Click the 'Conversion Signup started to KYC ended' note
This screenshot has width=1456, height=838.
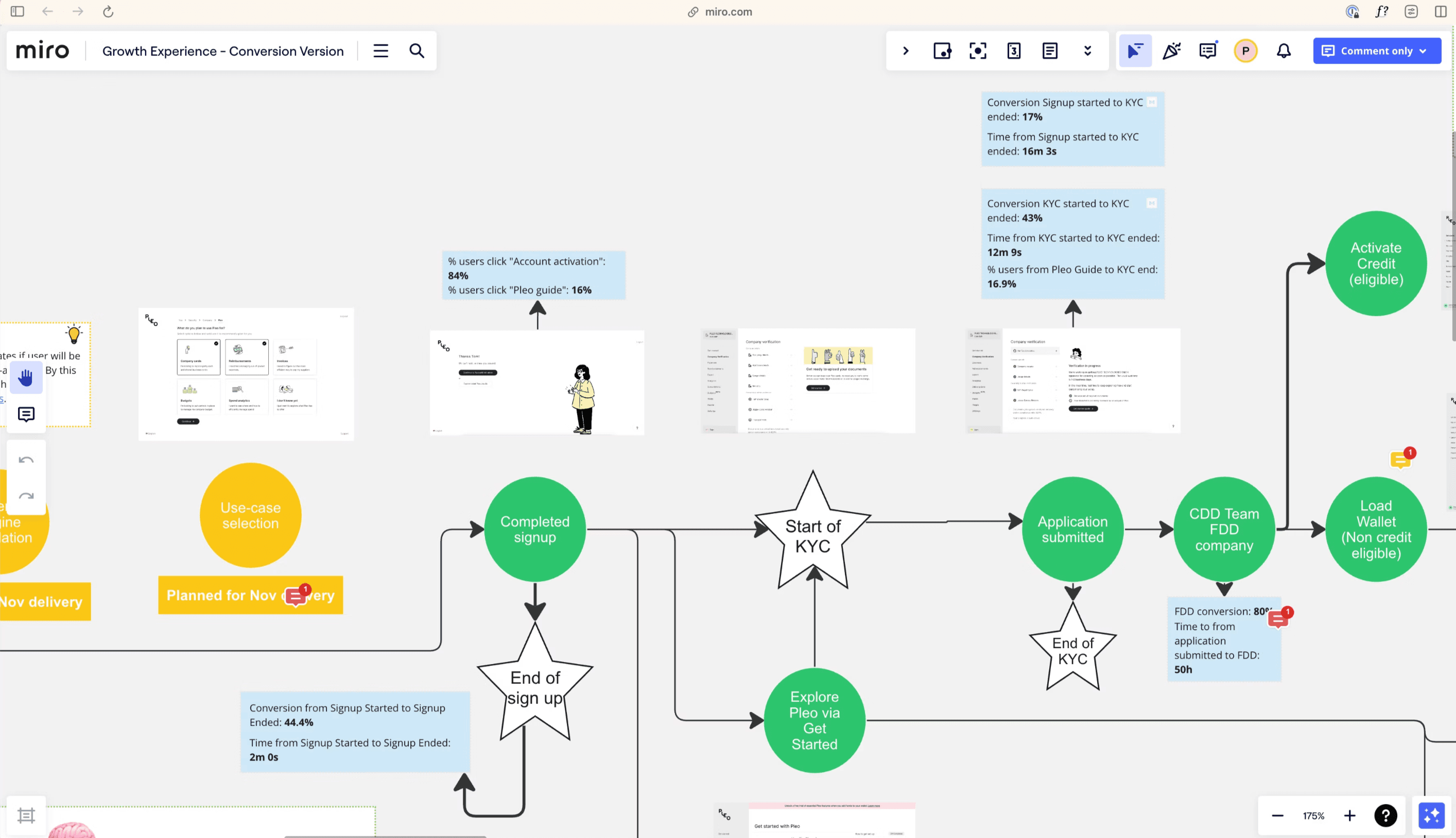point(1073,128)
